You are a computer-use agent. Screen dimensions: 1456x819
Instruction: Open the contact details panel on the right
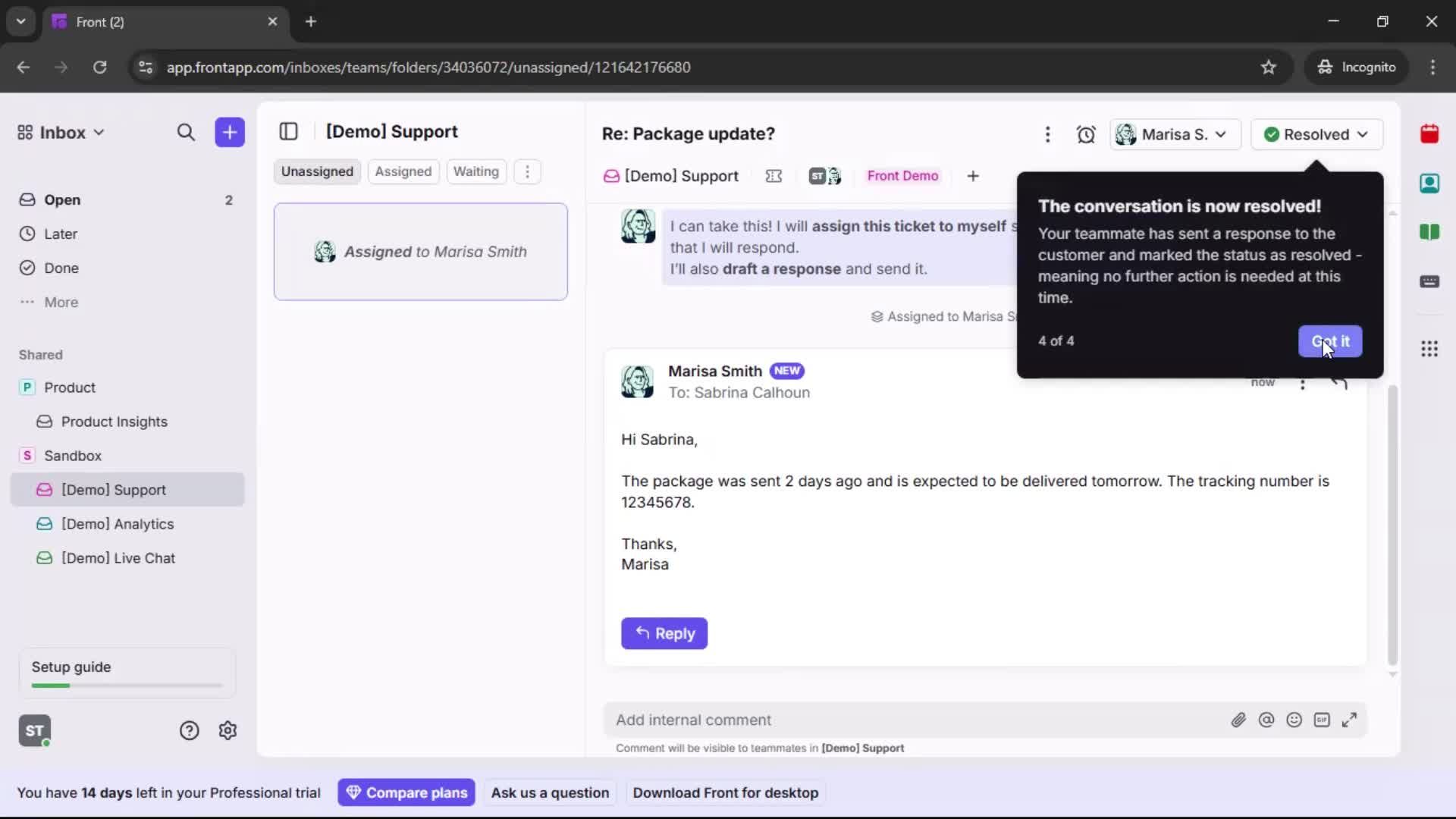pyautogui.click(x=1430, y=184)
